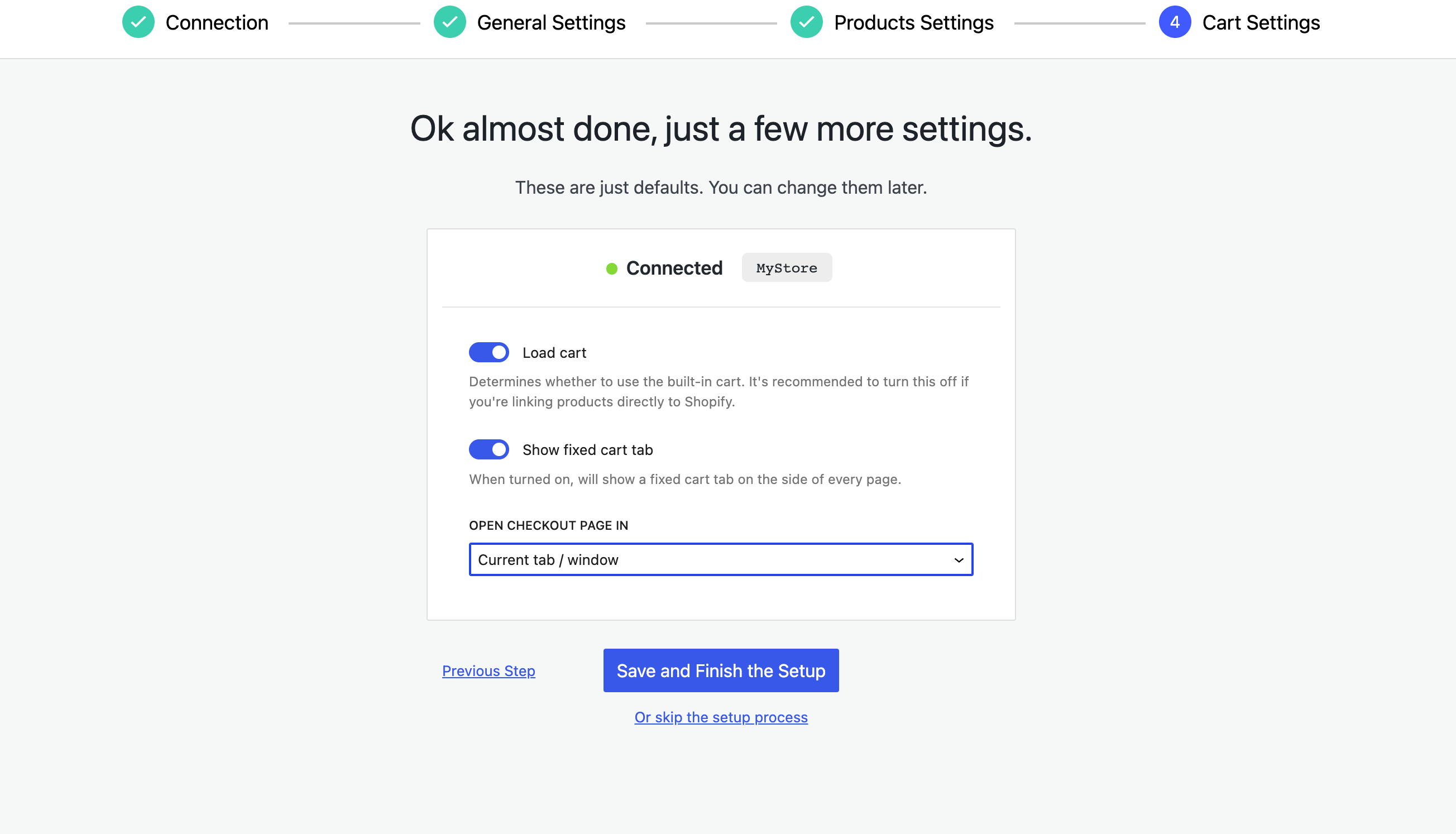Jump to the Products Settings step
Image resolution: width=1456 pixels, height=834 pixels.
point(913,23)
